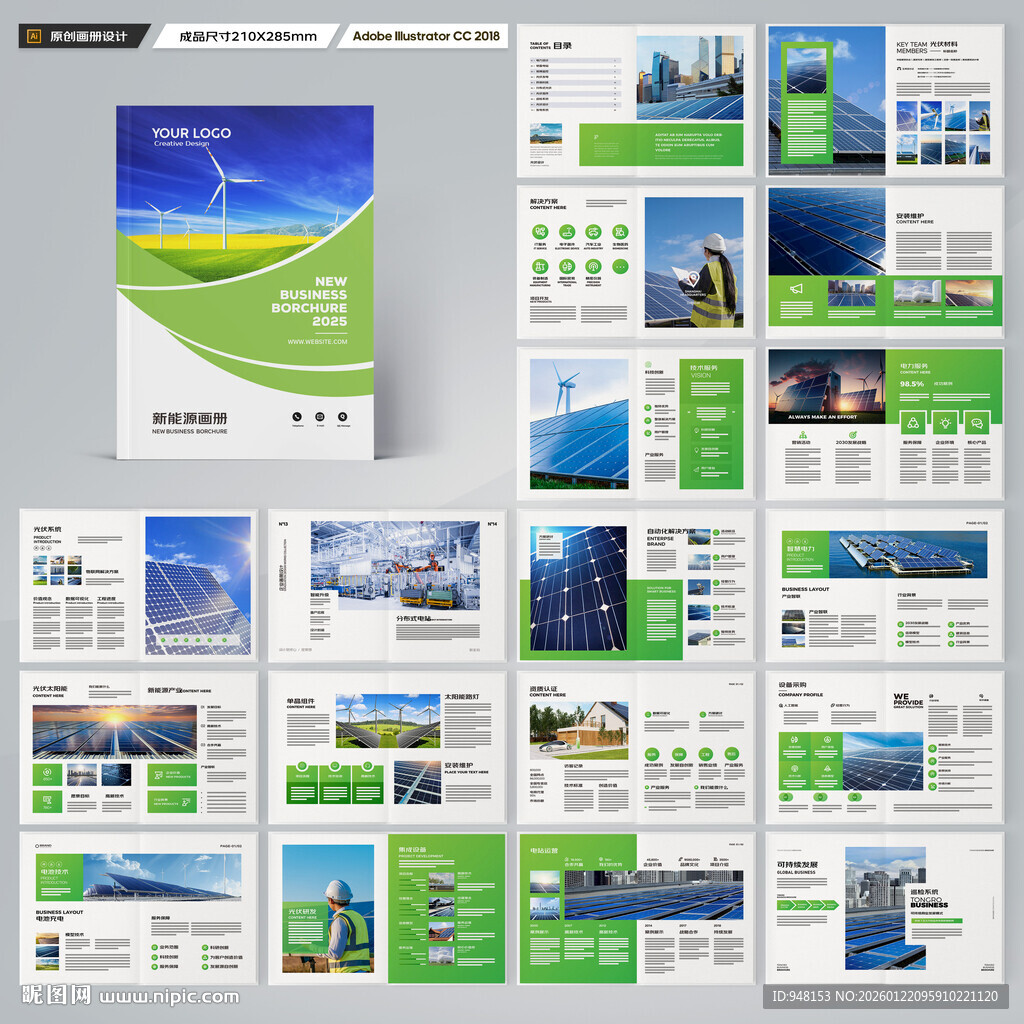Image resolution: width=1024 pixels, height=1024 pixels.
Task: Click the lightbulb icon in the green box
Action: click(945, 423)
